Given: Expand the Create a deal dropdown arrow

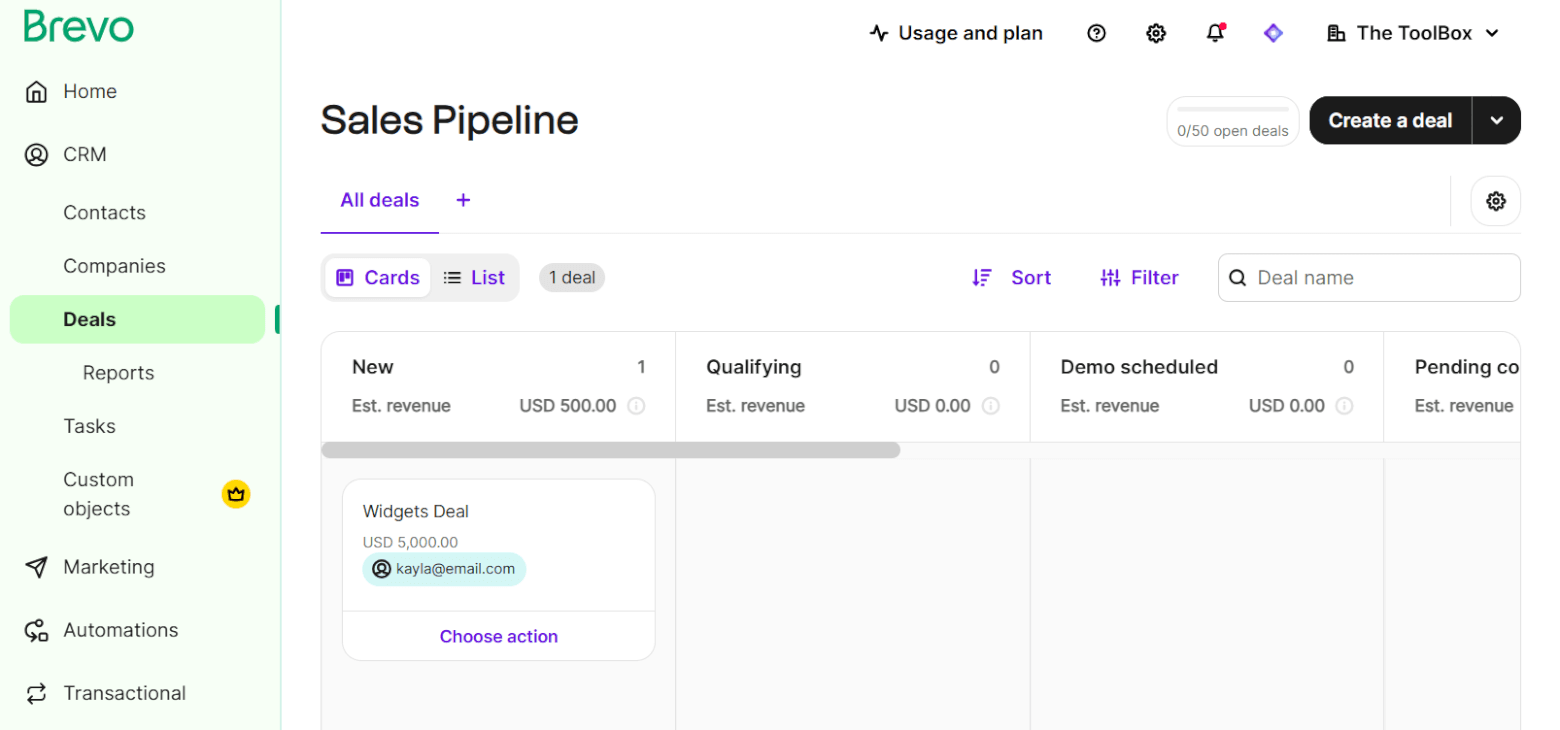Looking at the screenshot, I should pyautogui.click(x=1496, y=120).
